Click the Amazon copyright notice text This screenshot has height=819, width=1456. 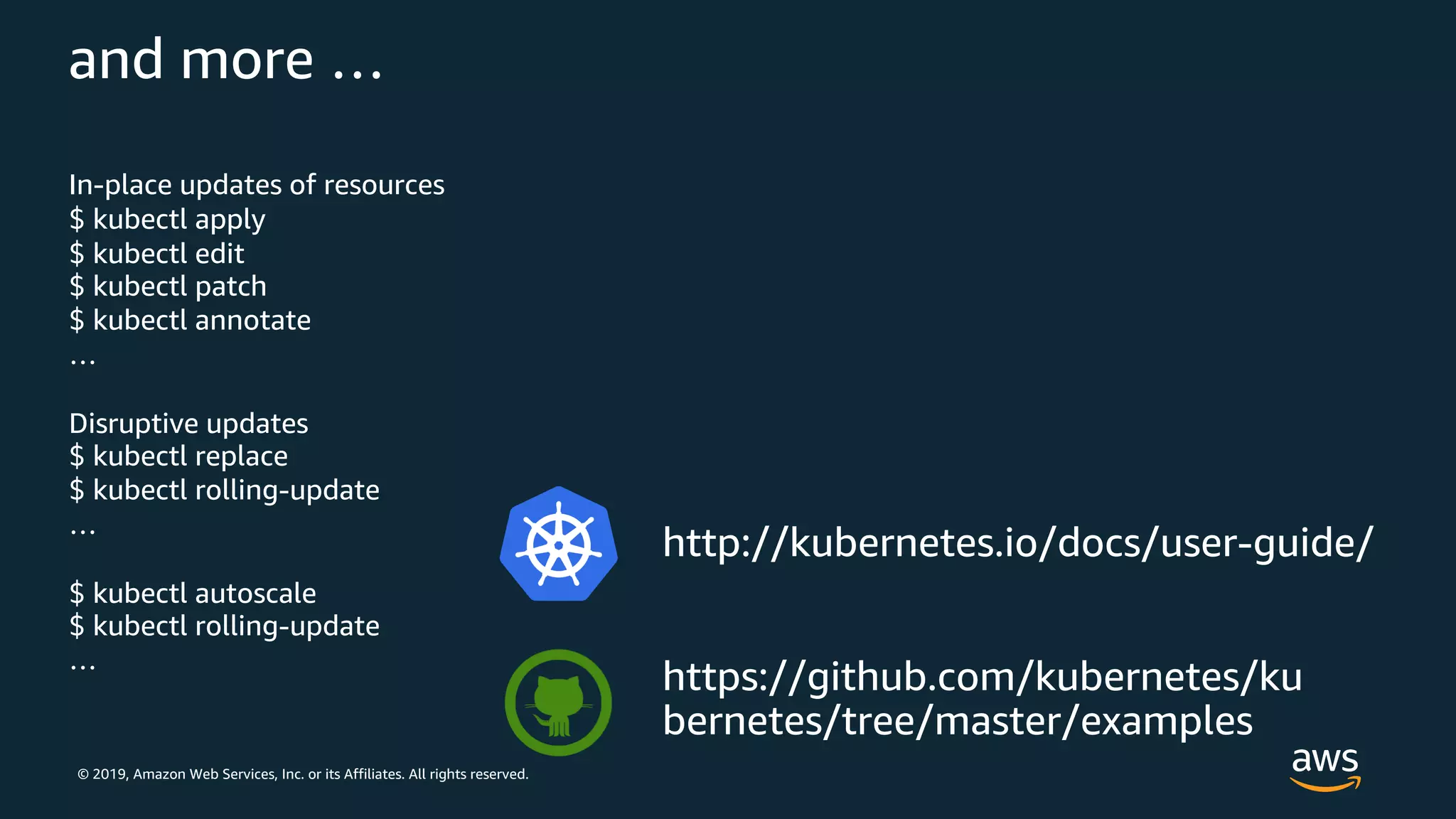(303, 774)
